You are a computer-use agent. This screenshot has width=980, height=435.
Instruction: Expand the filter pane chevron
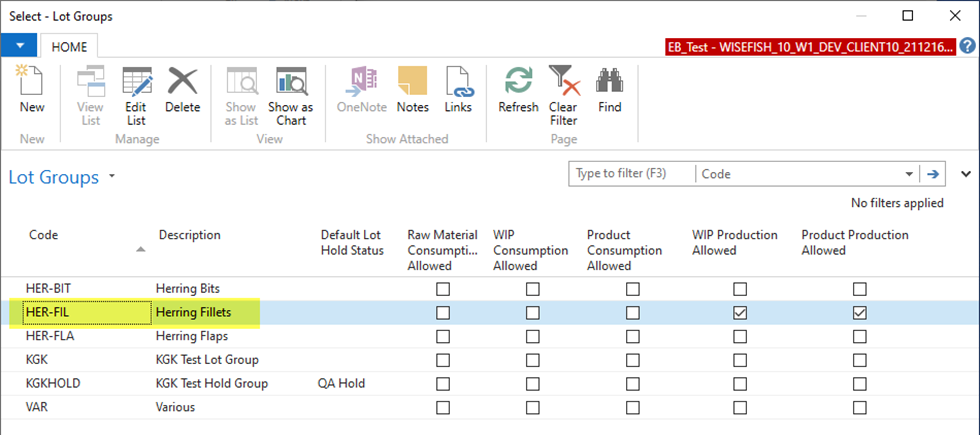965,173
